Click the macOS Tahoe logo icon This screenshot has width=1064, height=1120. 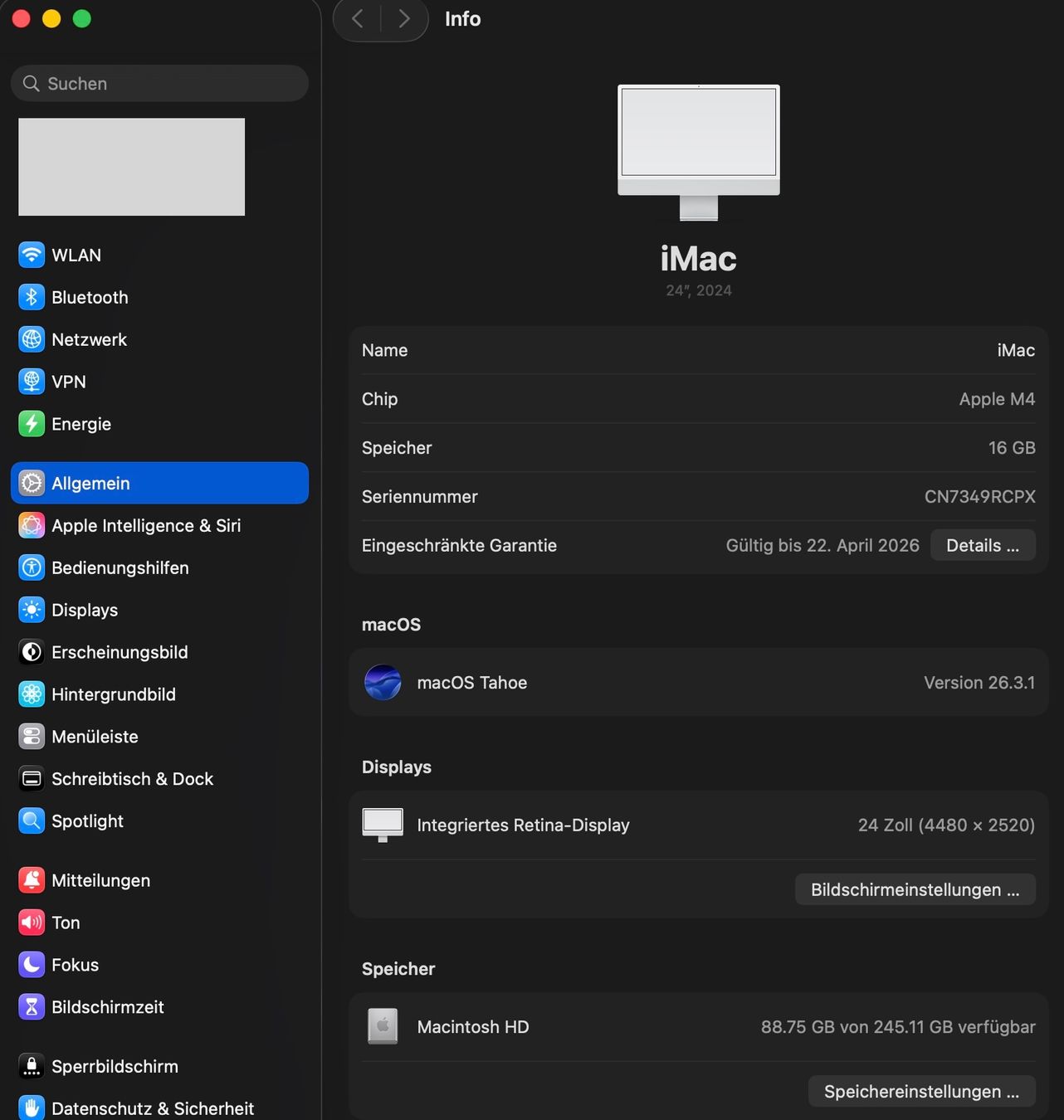(x=383, y=683)
